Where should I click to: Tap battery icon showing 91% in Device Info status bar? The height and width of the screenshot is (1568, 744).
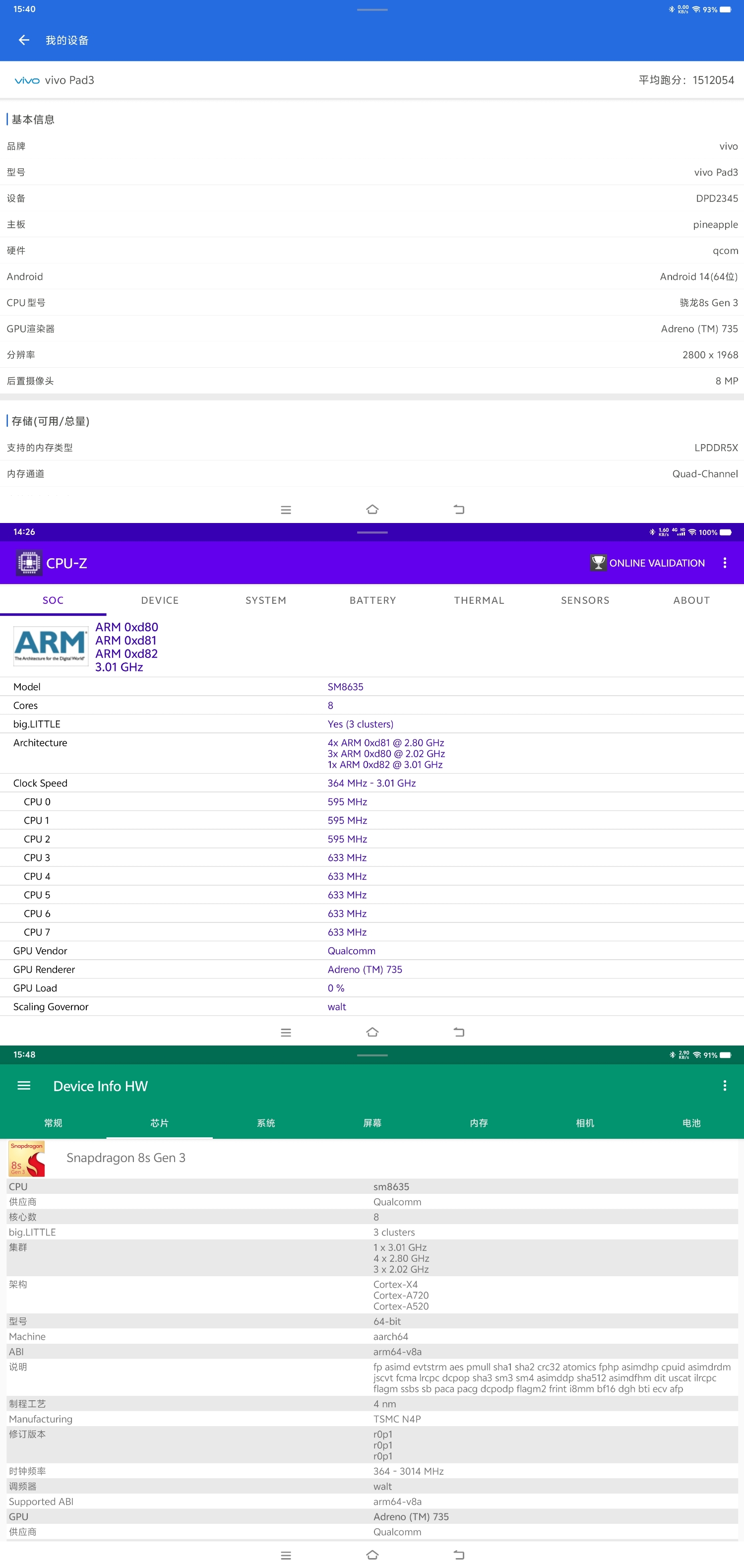pyautogui.click(x=725, y=1055)
